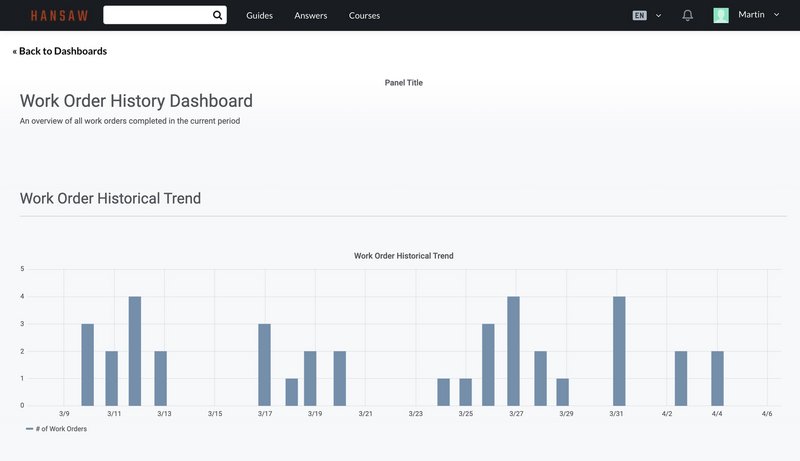Click the bar above 3/31
Screen dimensions: 800x461
tap(619, 351)
